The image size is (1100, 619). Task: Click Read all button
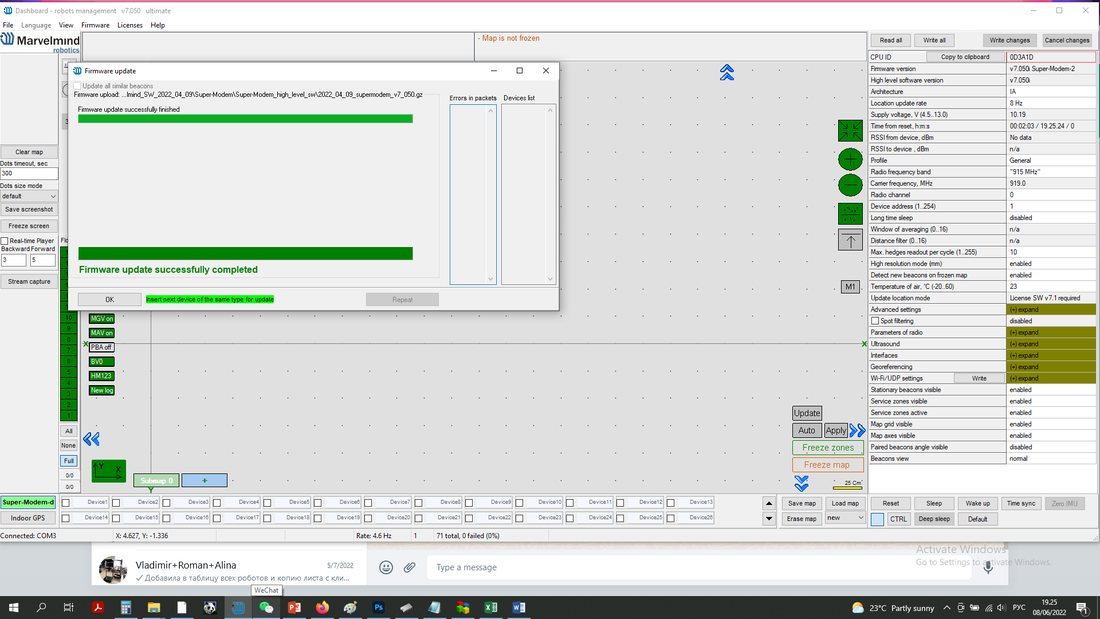[x=891, y=40]
